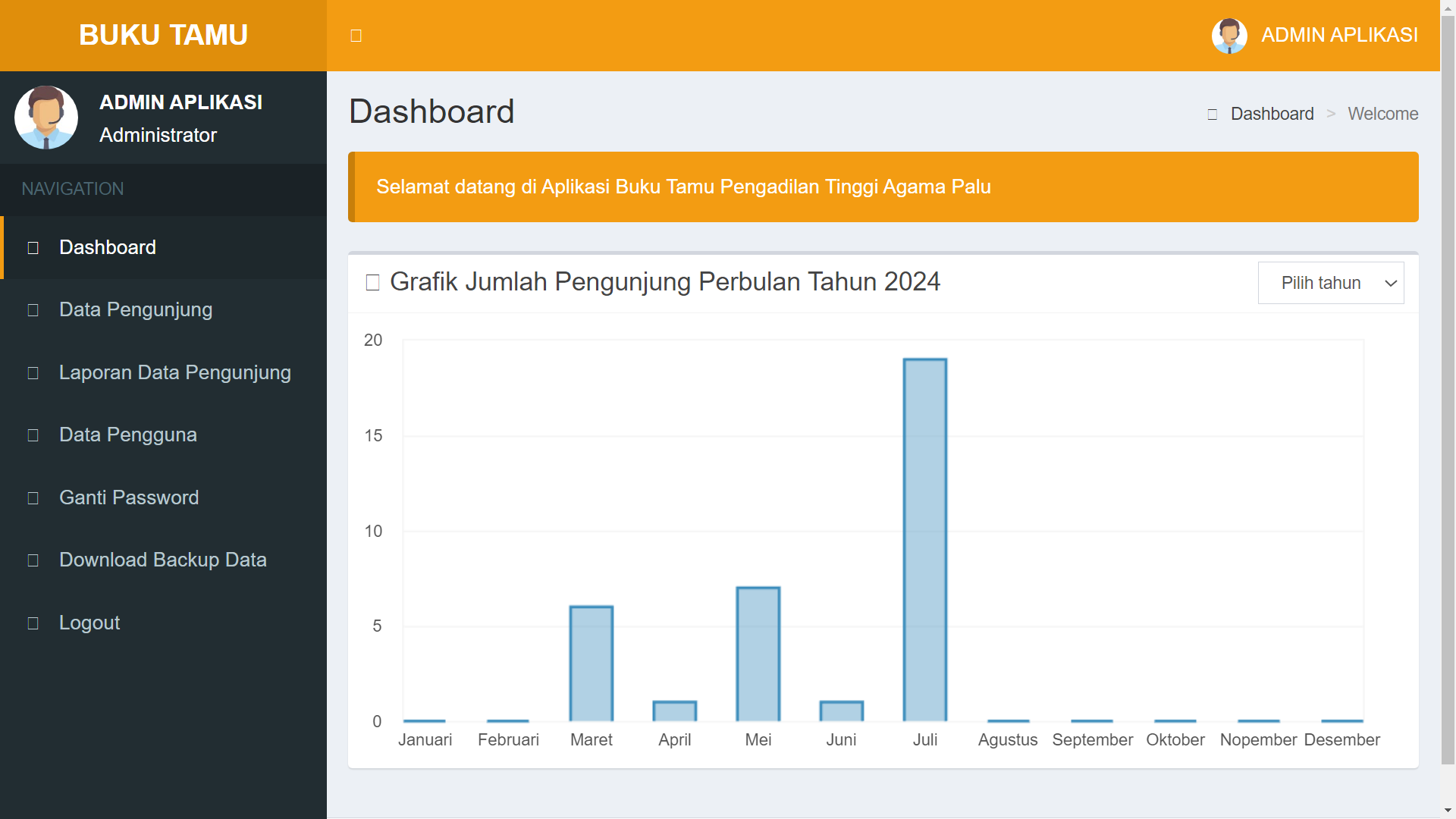Open Laporan Data Pengunjung menu item
Image resolution: width=1456 pixels, height=819 pixels.
click(x=174, y=372)
